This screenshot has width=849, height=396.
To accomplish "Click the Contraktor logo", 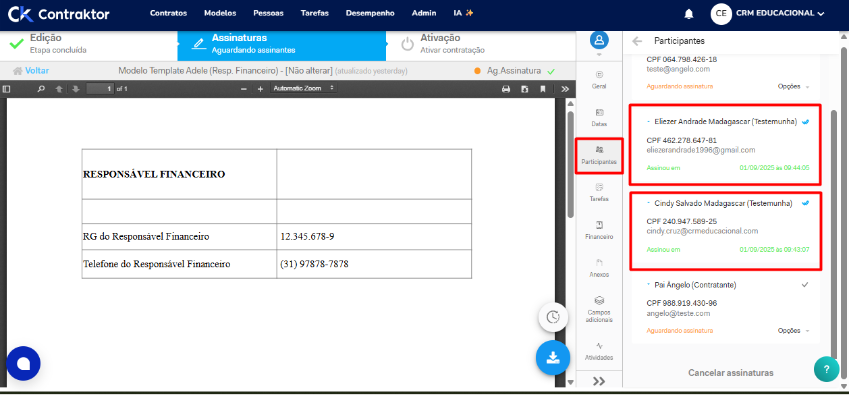I will click(x=58, y=14).
